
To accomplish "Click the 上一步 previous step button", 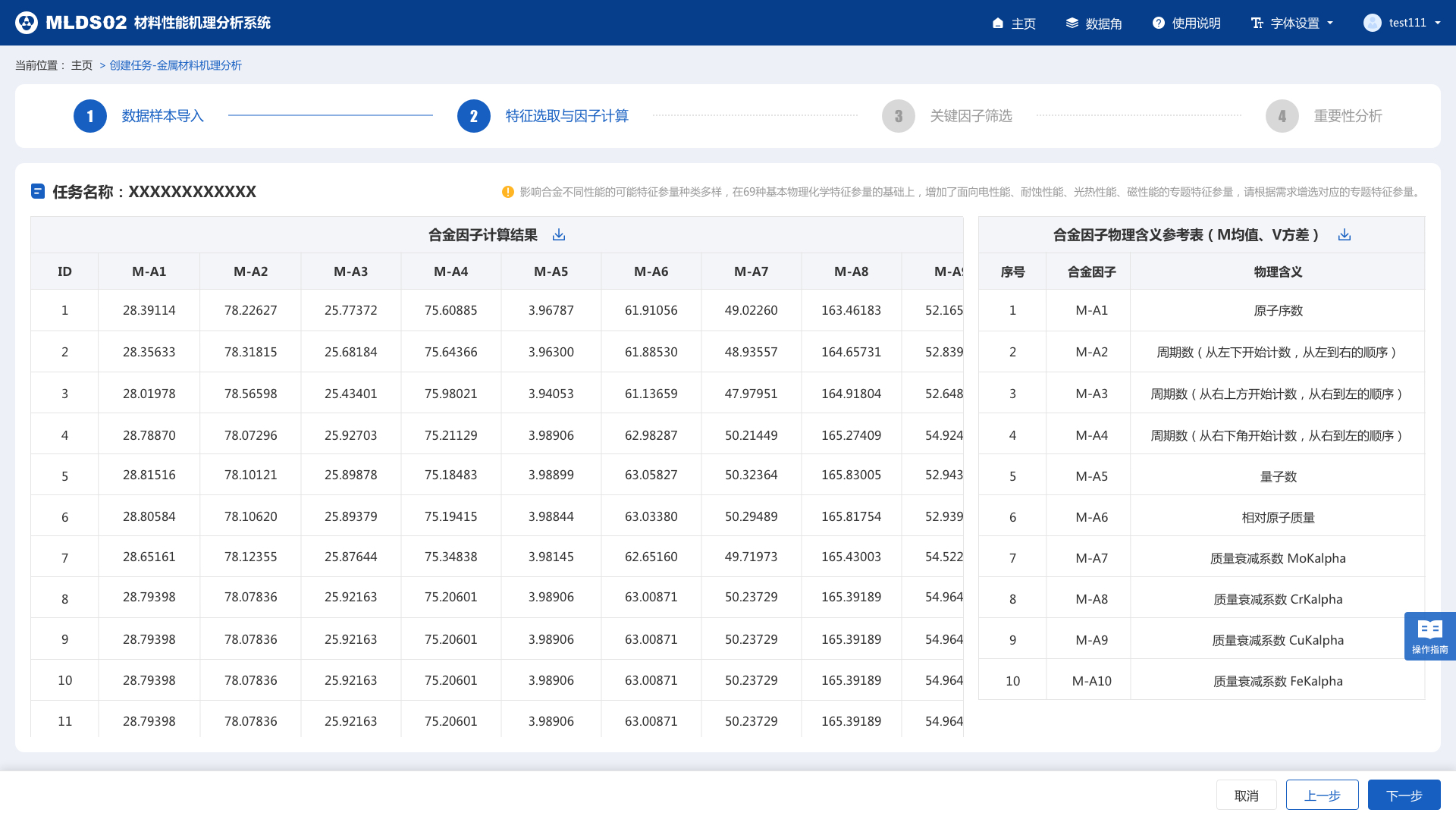I will tap(1322, 795).
